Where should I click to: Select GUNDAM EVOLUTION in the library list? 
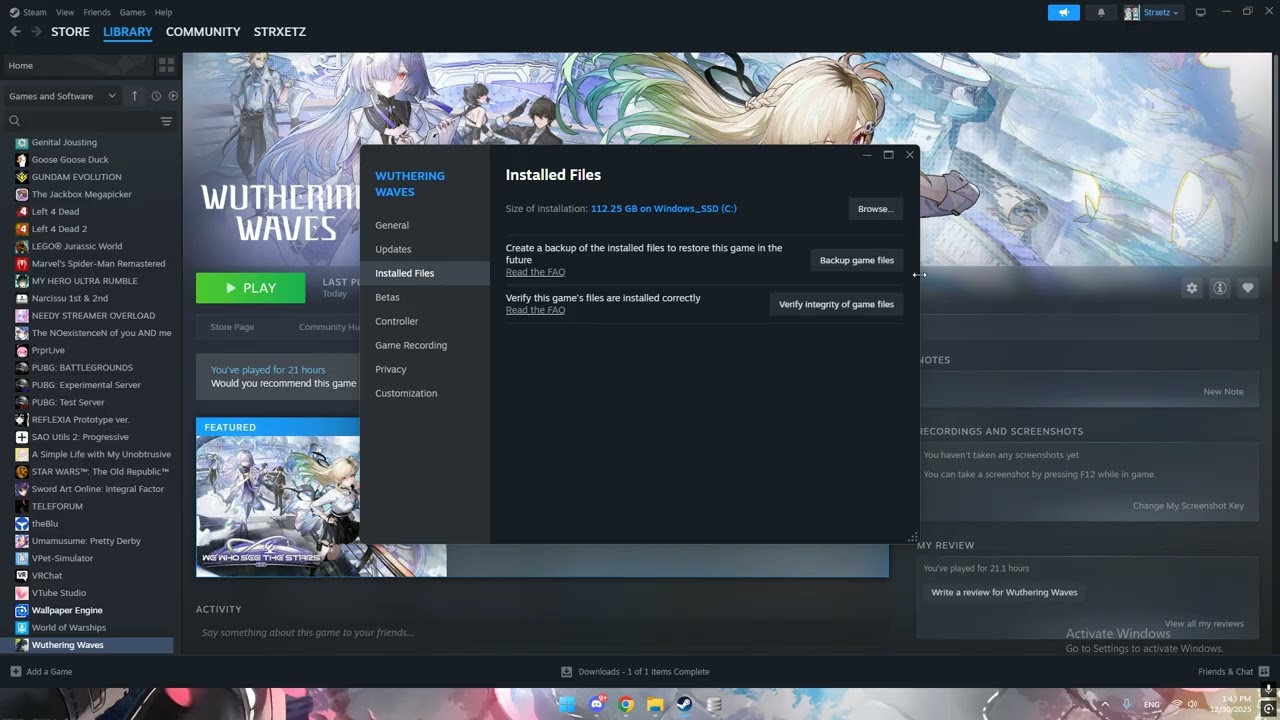76,177
